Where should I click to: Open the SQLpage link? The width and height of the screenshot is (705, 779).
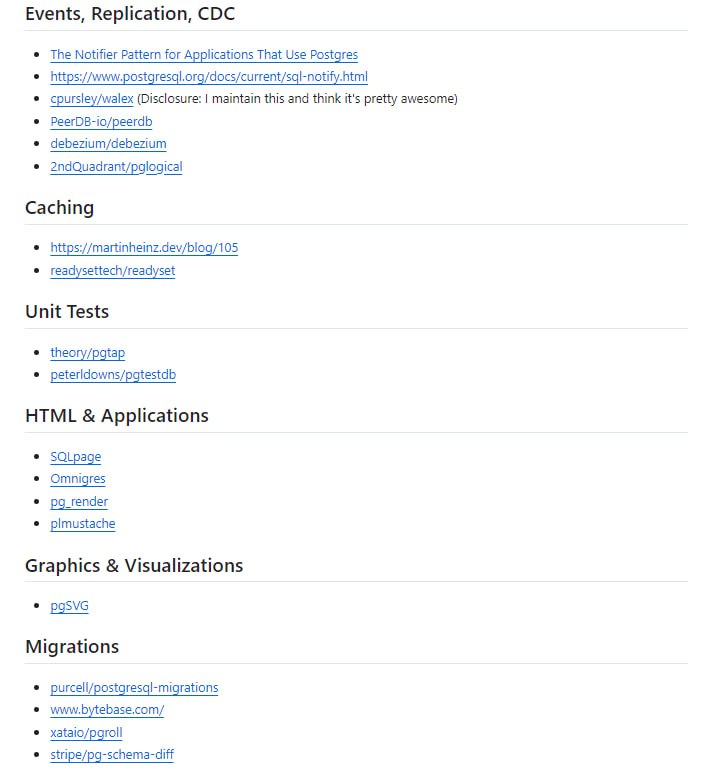76,457
